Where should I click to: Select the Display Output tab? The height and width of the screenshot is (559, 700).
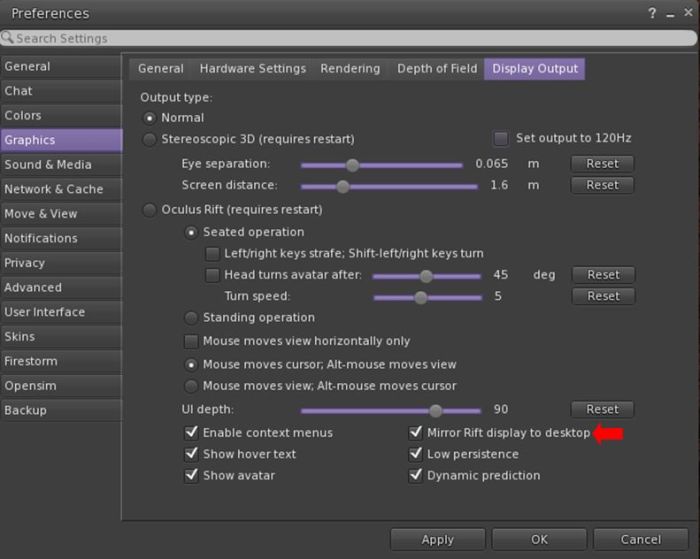pyautogui.click(x=535, y=69)
